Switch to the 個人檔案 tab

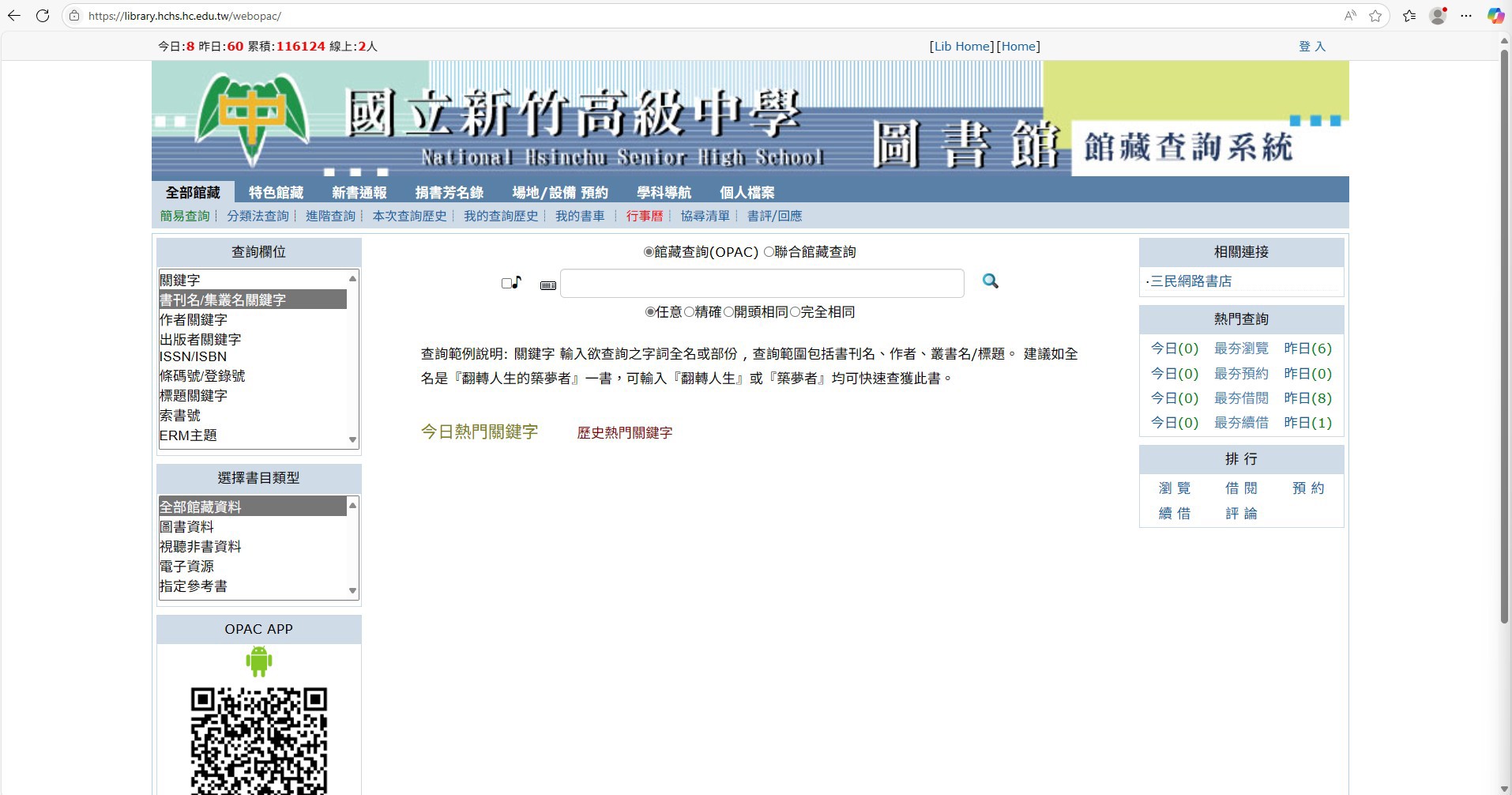747,193
